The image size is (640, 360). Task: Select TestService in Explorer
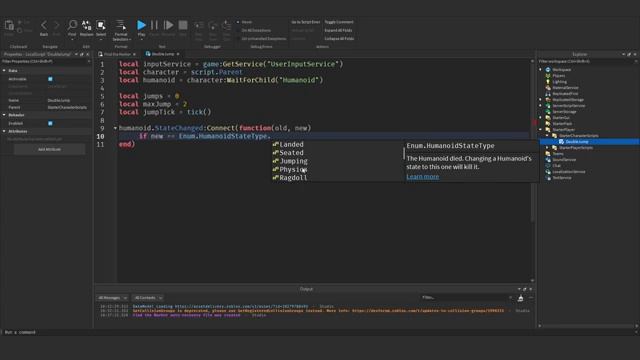click(562, 178)
